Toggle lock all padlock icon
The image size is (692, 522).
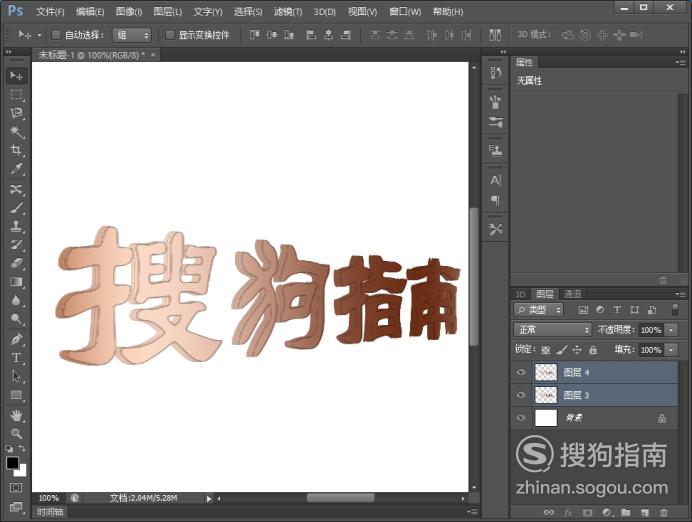click(x=593, y=350)
